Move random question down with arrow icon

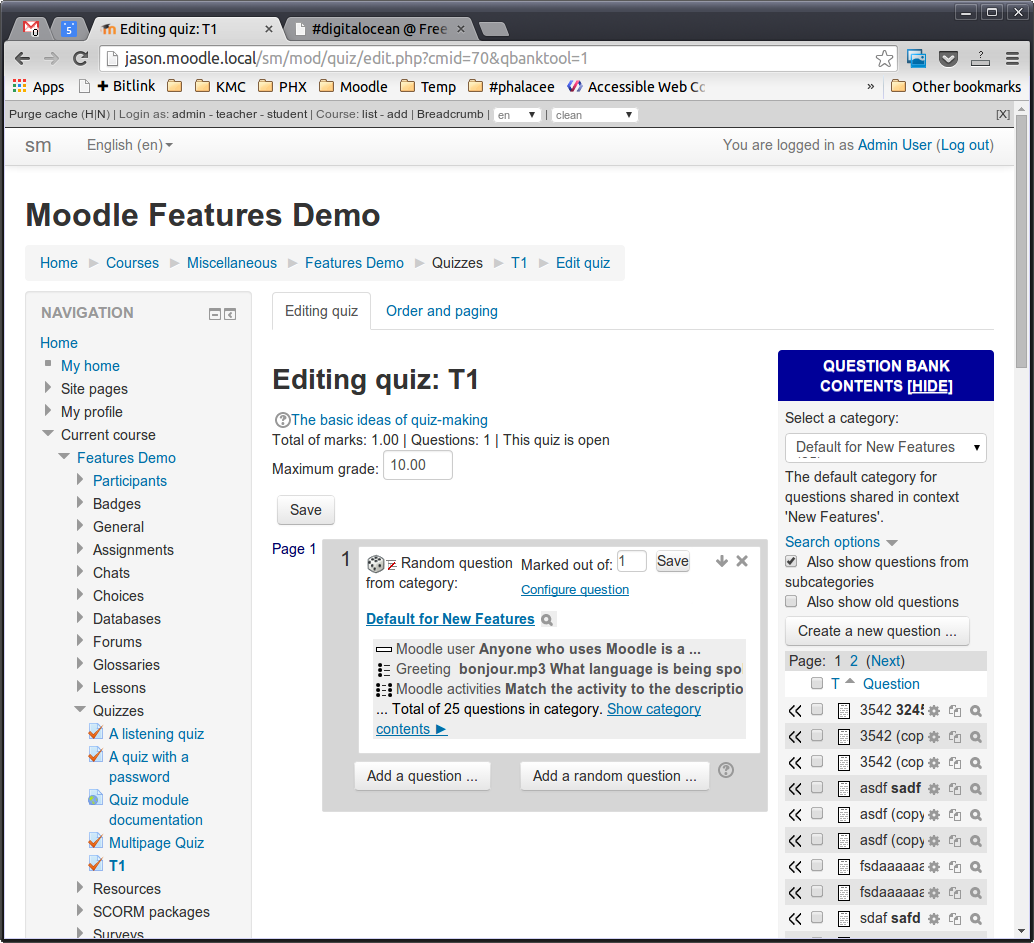[x=721, y=561]
